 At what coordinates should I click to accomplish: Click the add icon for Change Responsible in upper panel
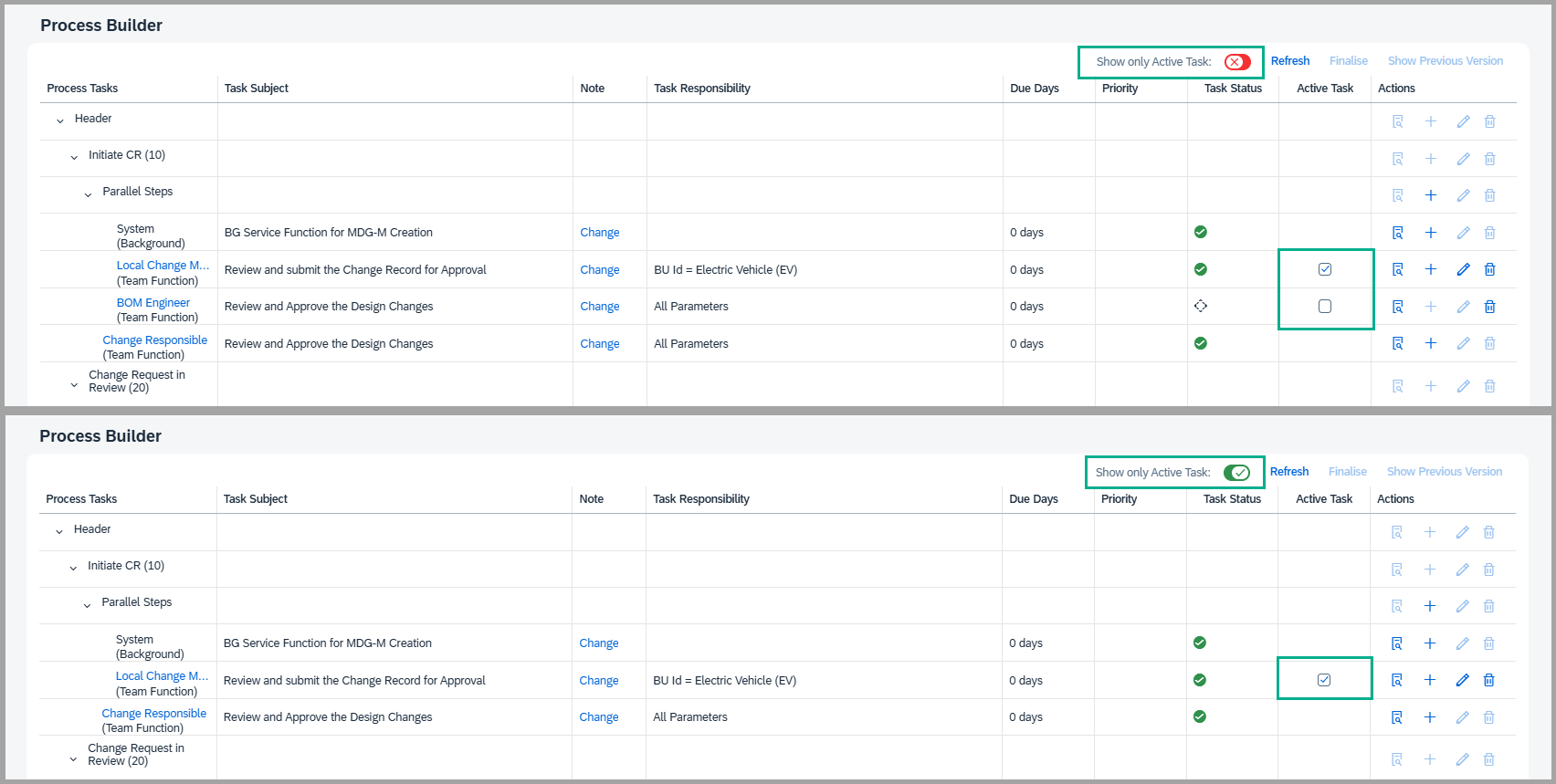1431,343
